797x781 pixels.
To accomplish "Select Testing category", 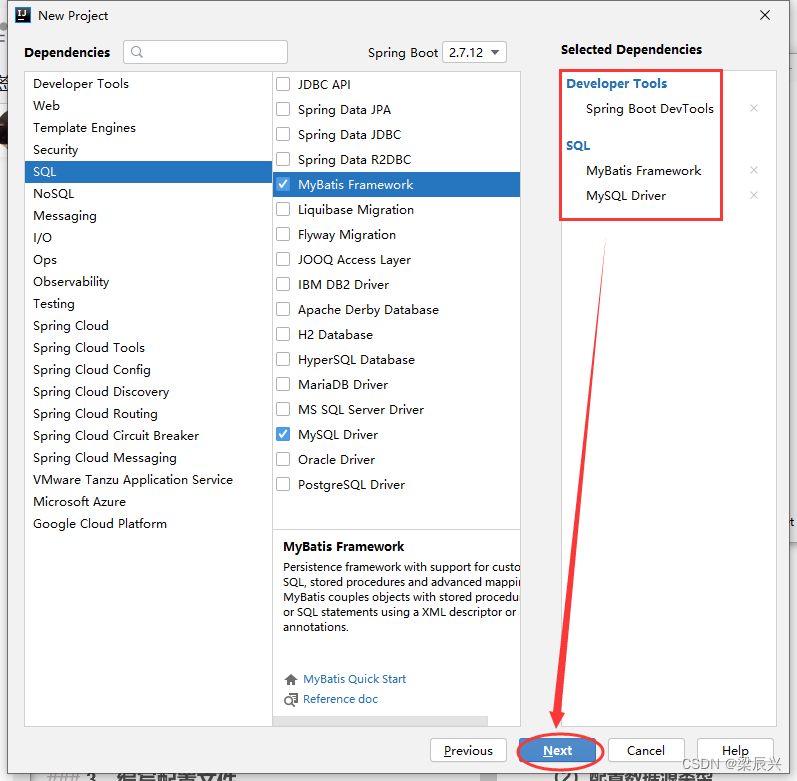I will [x=148, y=304].
